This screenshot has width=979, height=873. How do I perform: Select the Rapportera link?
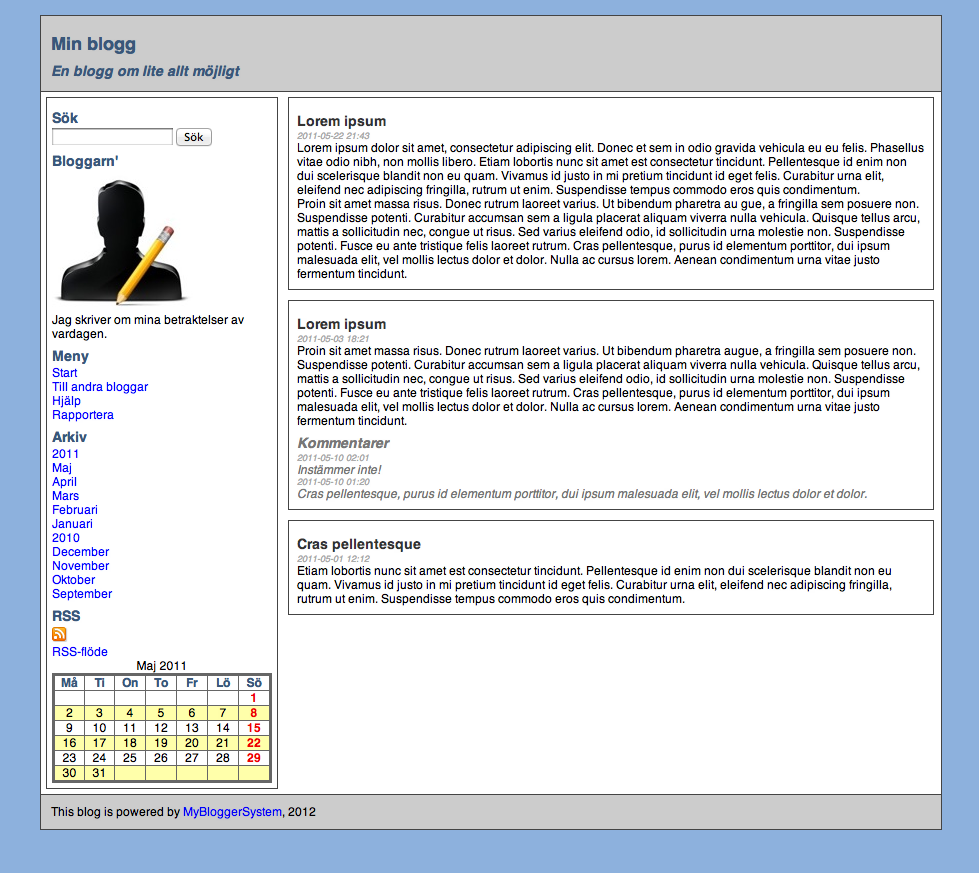point(83,415)
